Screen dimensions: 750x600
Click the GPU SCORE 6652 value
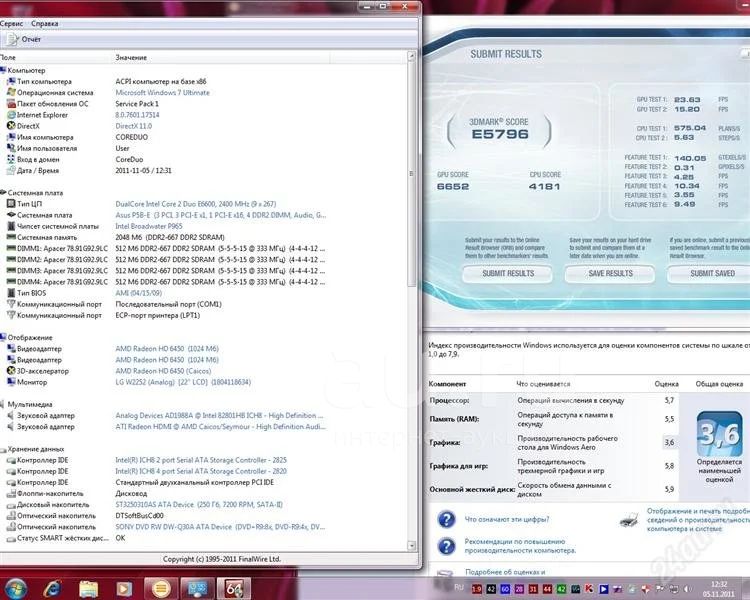tap(452, 187)
